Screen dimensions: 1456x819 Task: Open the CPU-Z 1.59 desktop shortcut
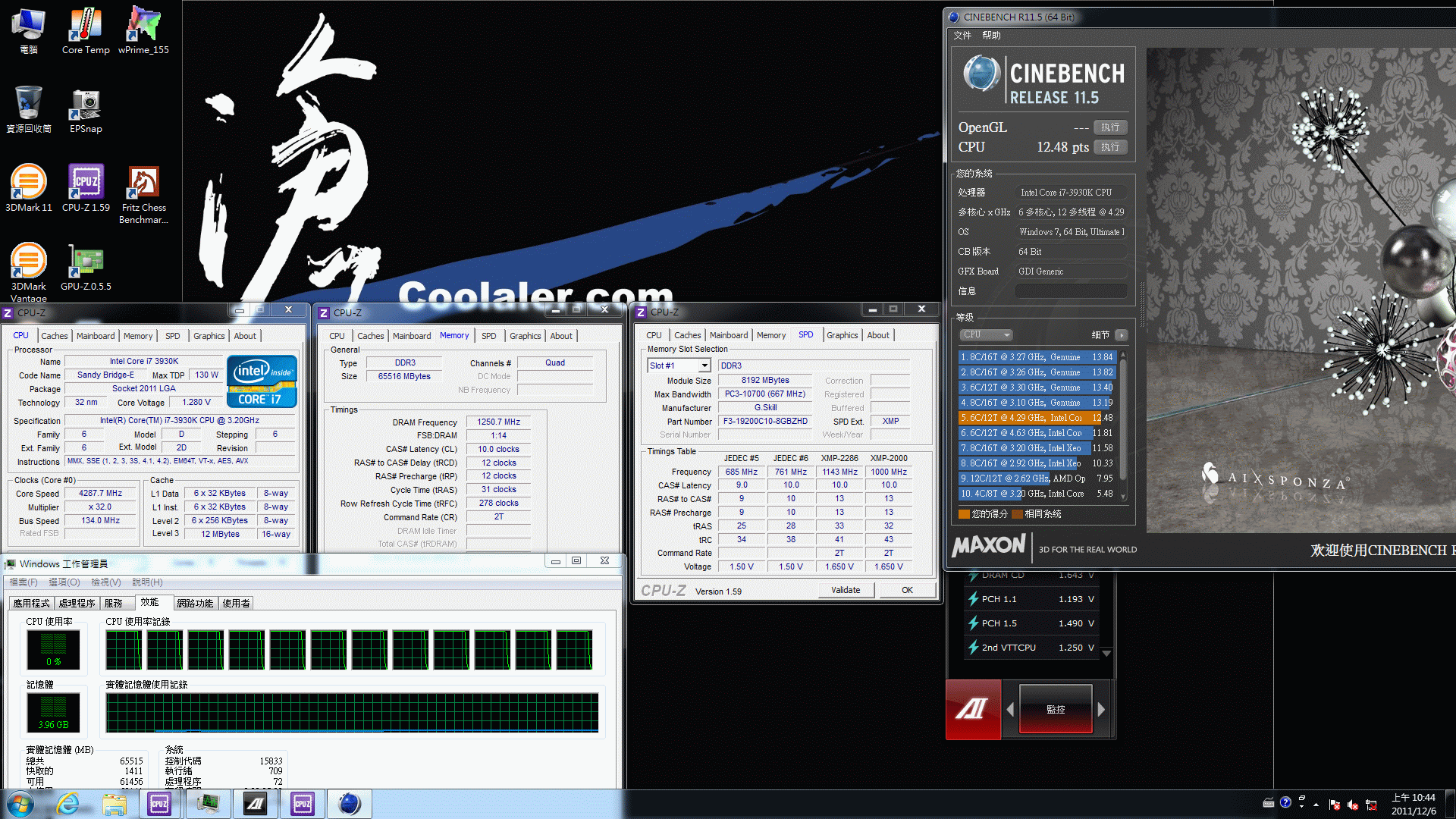coord(86,188)
